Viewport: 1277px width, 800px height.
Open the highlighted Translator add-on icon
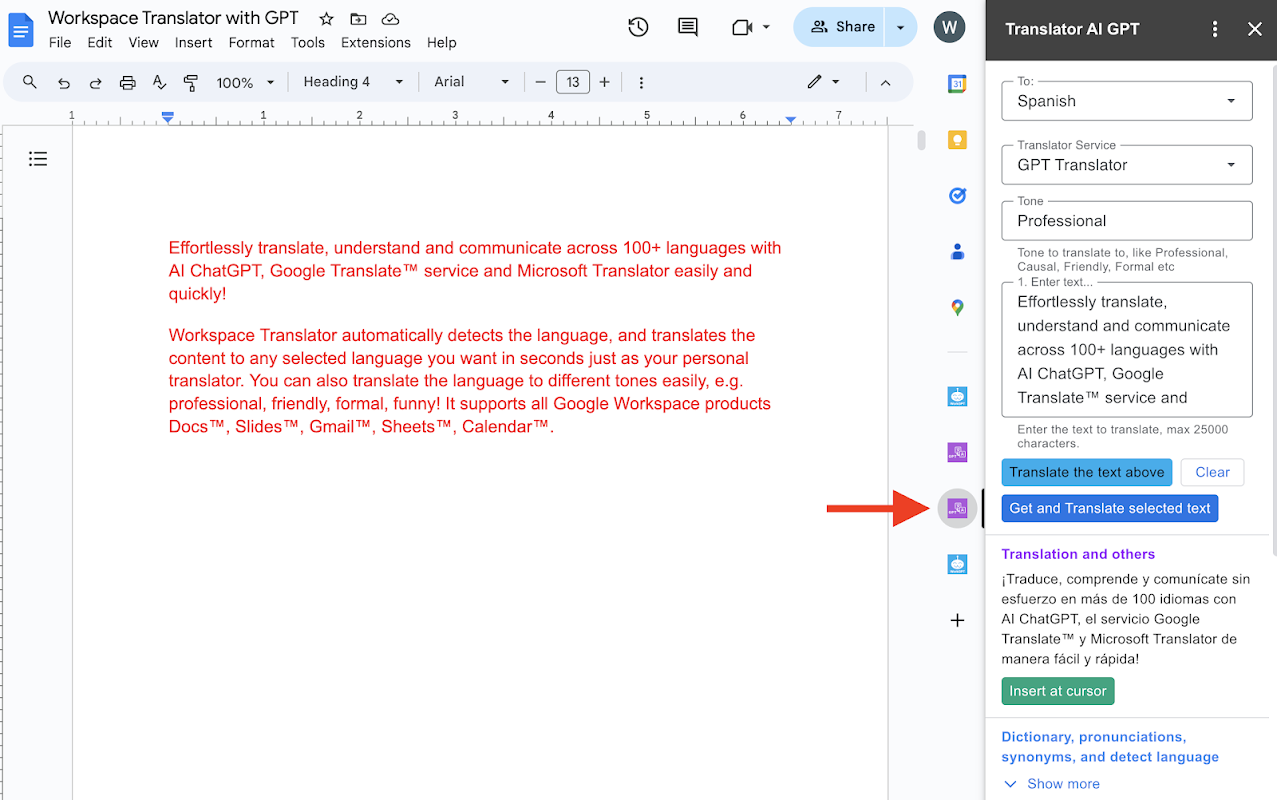(957, 508)
